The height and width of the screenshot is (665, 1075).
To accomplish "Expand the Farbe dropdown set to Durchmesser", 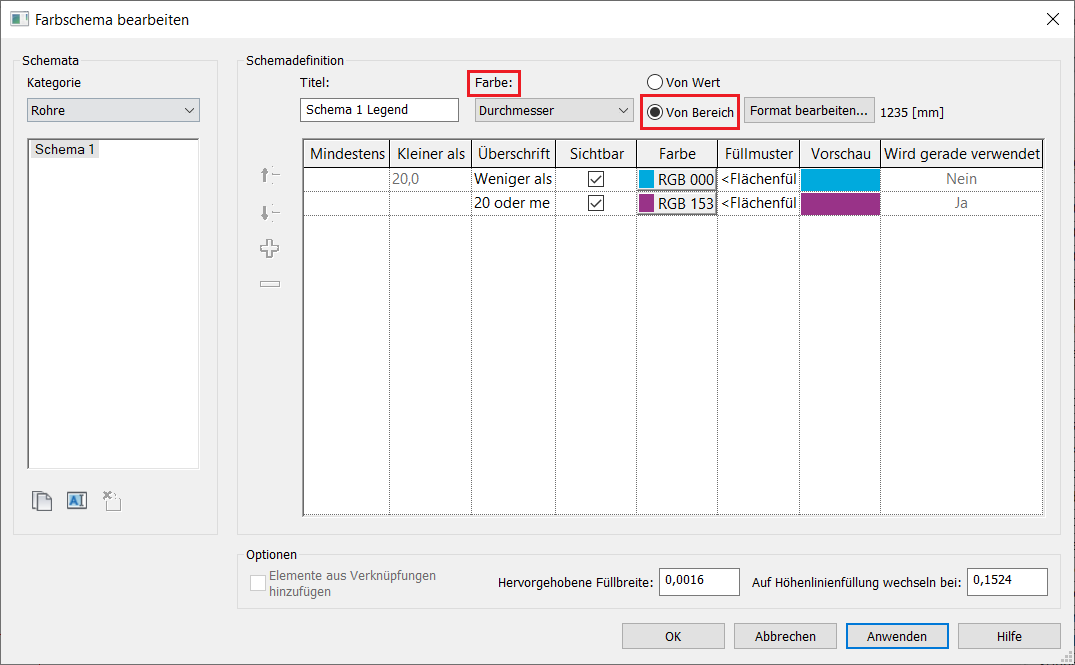I will tap(552, 111).
